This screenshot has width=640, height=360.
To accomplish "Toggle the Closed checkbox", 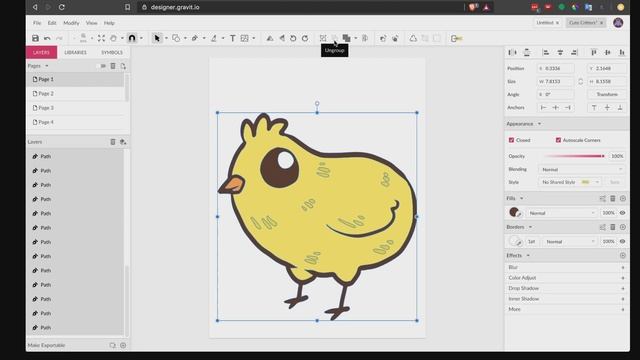I will click(x=511, y=140).
